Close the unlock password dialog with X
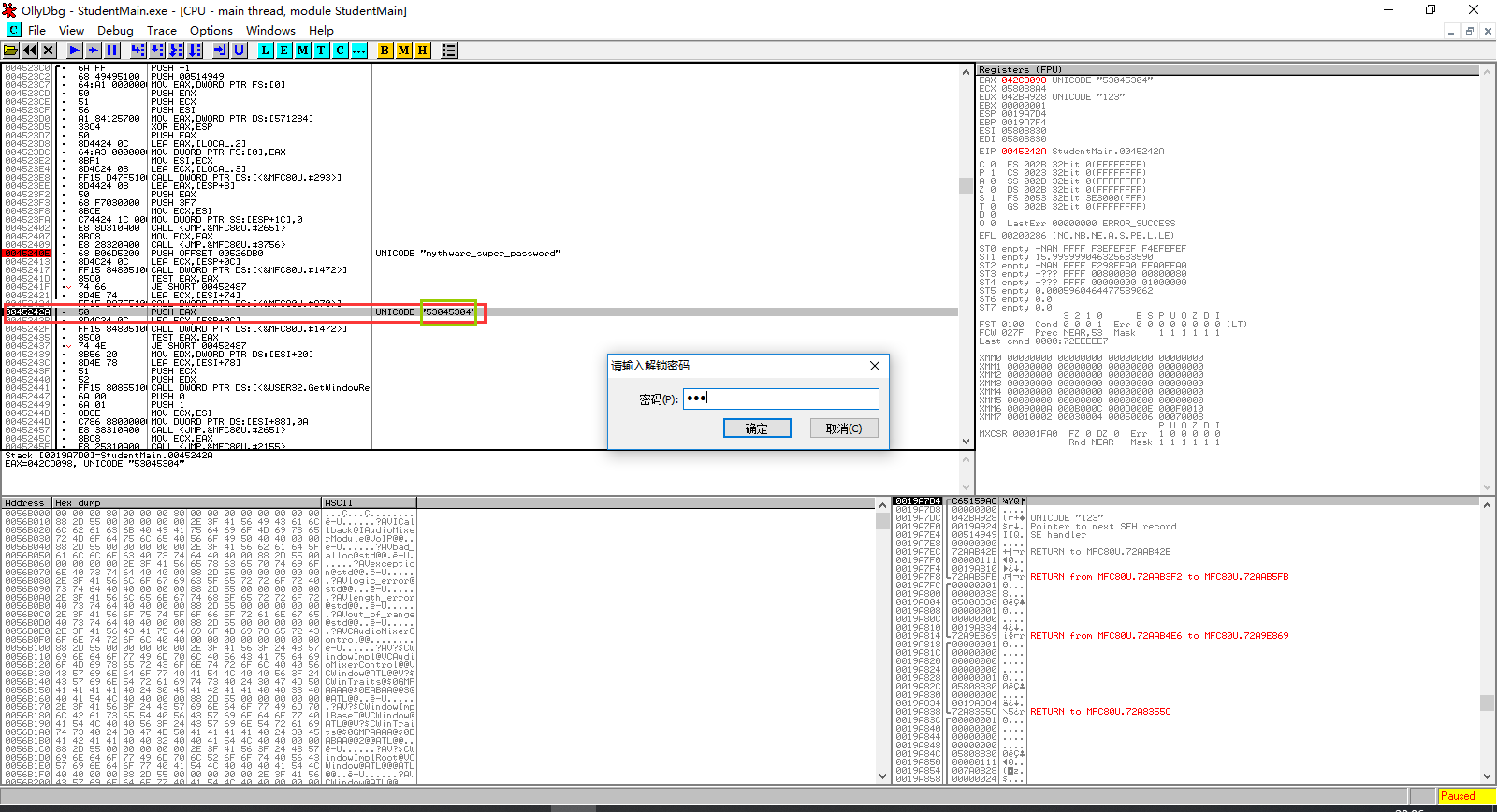This screenshot has width=1497, height=812. click(875, 366)
